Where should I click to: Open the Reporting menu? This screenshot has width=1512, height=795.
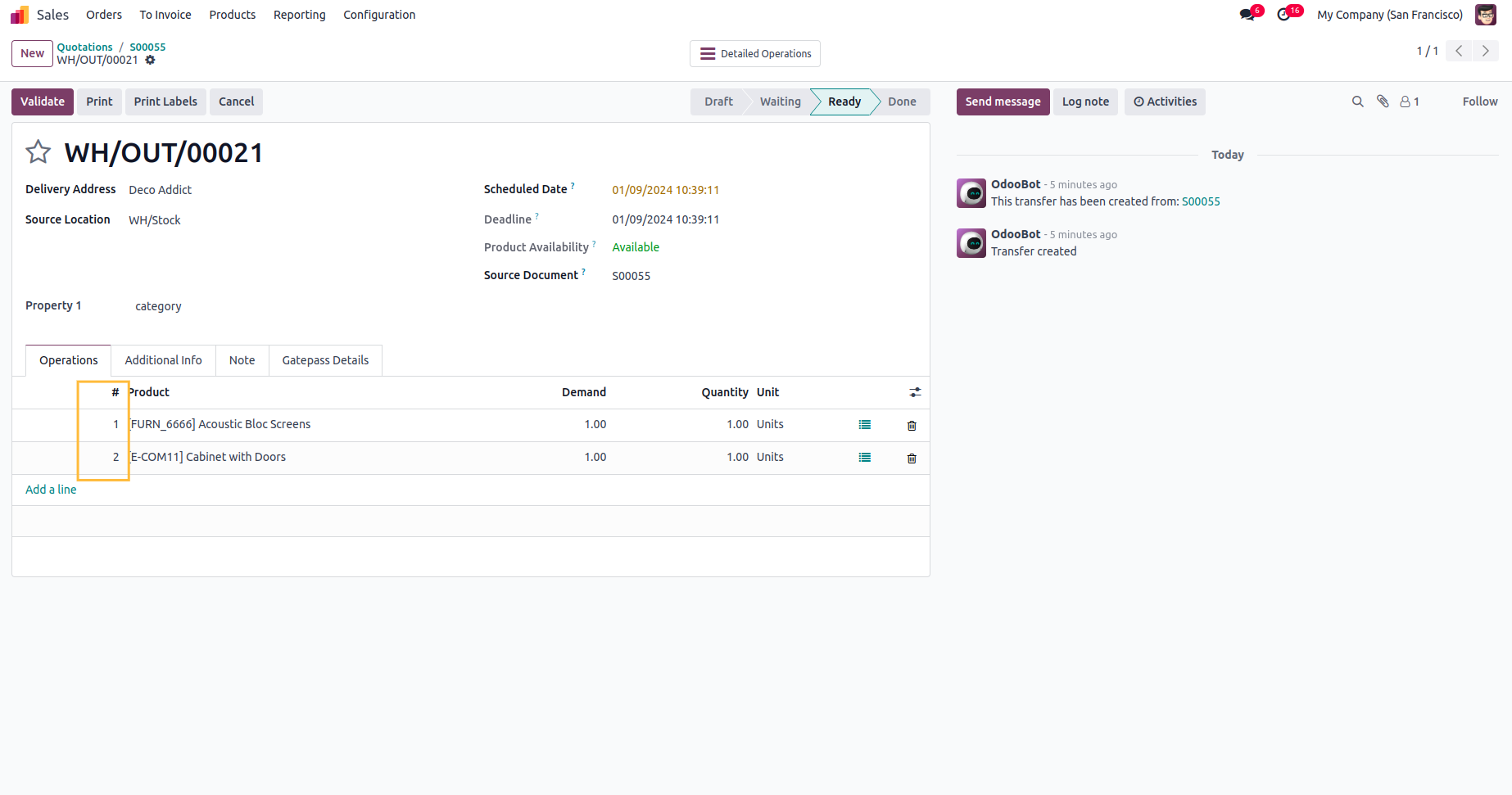point(299,15)
